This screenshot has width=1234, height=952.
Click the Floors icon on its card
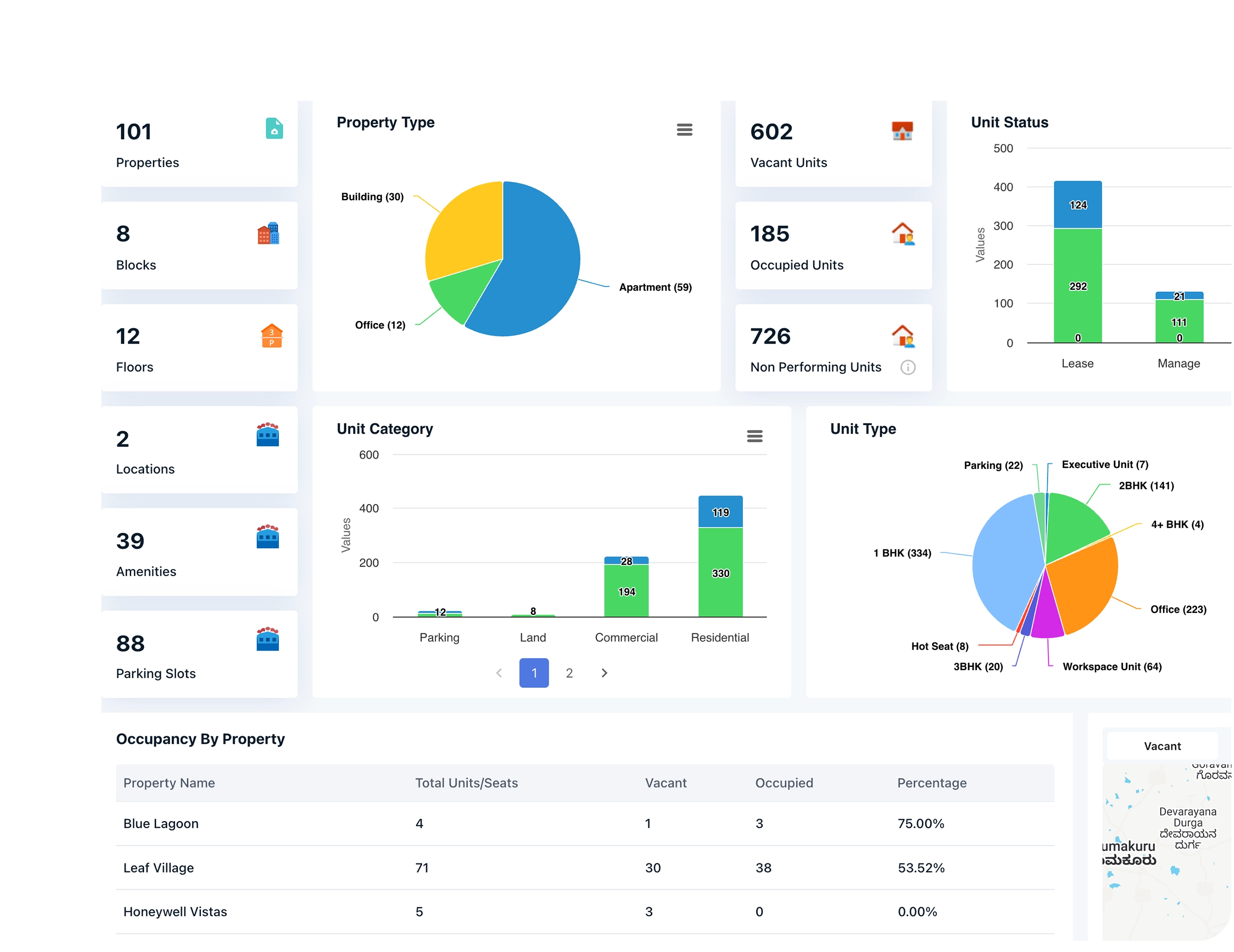click(x=271, y=336)
